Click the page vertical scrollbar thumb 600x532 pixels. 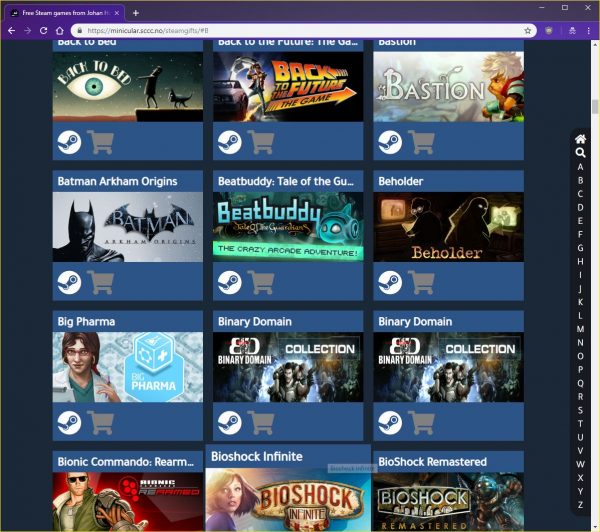point(595,107)
